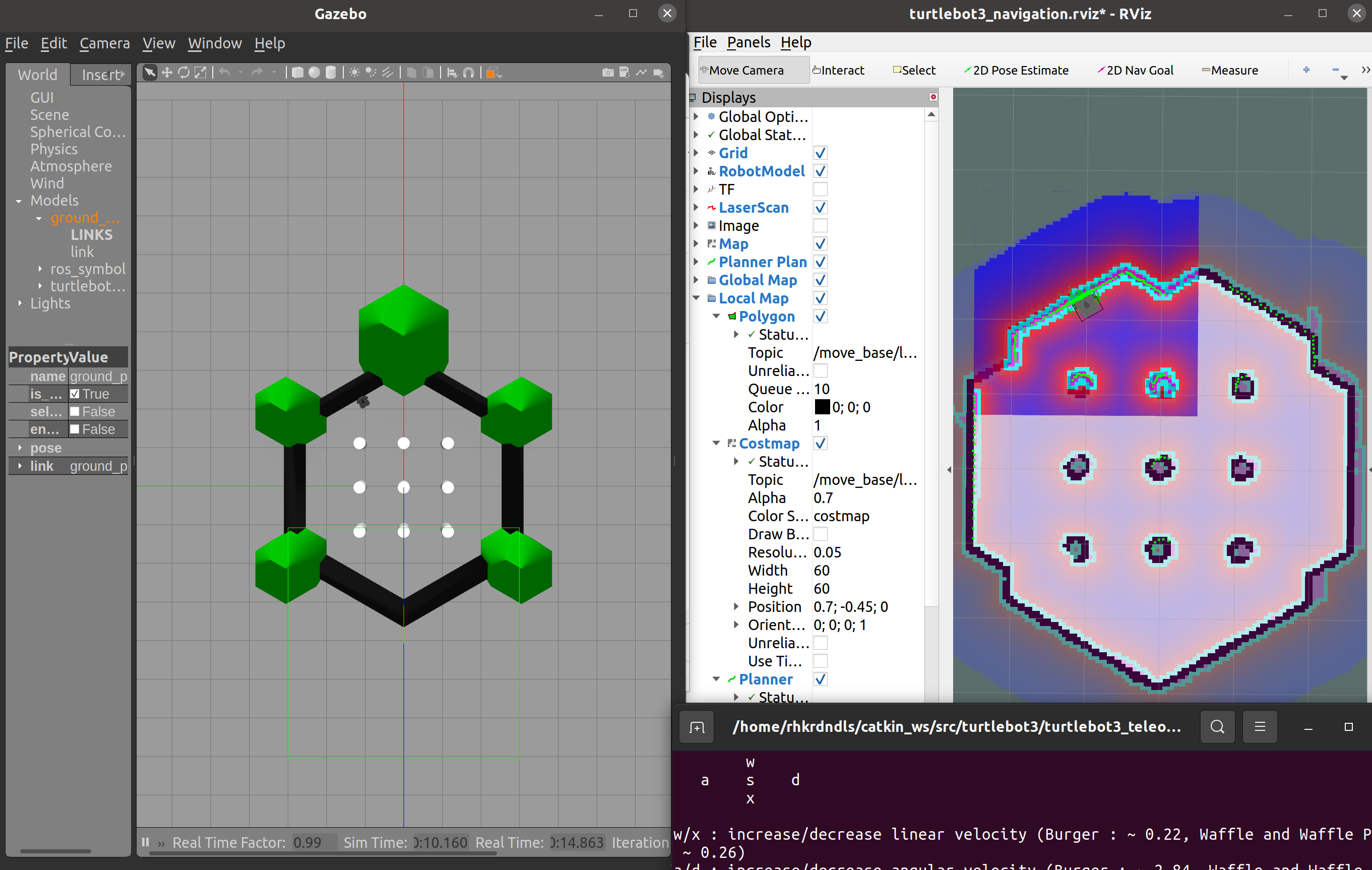The width and height of the screenshot is (1372, 870).
Task: Toggle the Draw B... checkbox under Costmap
Action: pos(821,534)
